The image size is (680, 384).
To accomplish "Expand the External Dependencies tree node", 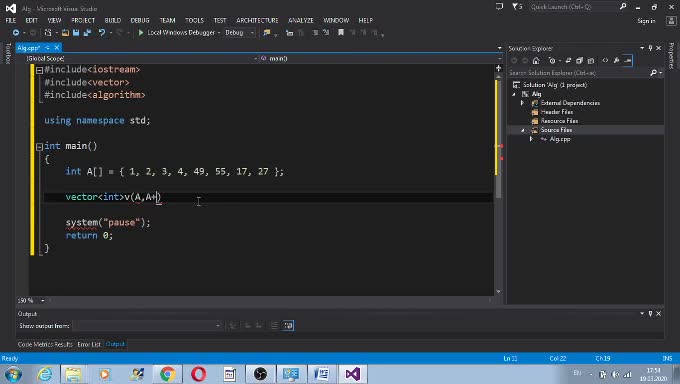I will coord(523,103).
